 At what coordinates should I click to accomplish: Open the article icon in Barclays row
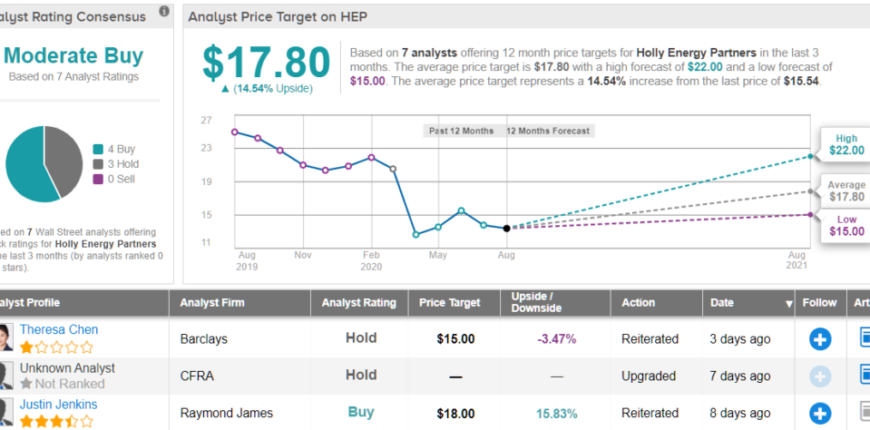tap(864, 338)
